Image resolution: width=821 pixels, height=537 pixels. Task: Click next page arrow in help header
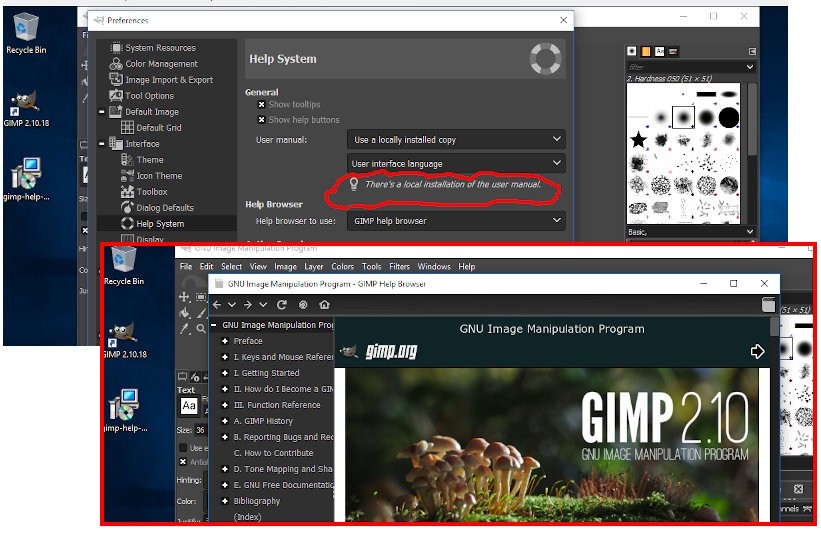tap(757, 351)
